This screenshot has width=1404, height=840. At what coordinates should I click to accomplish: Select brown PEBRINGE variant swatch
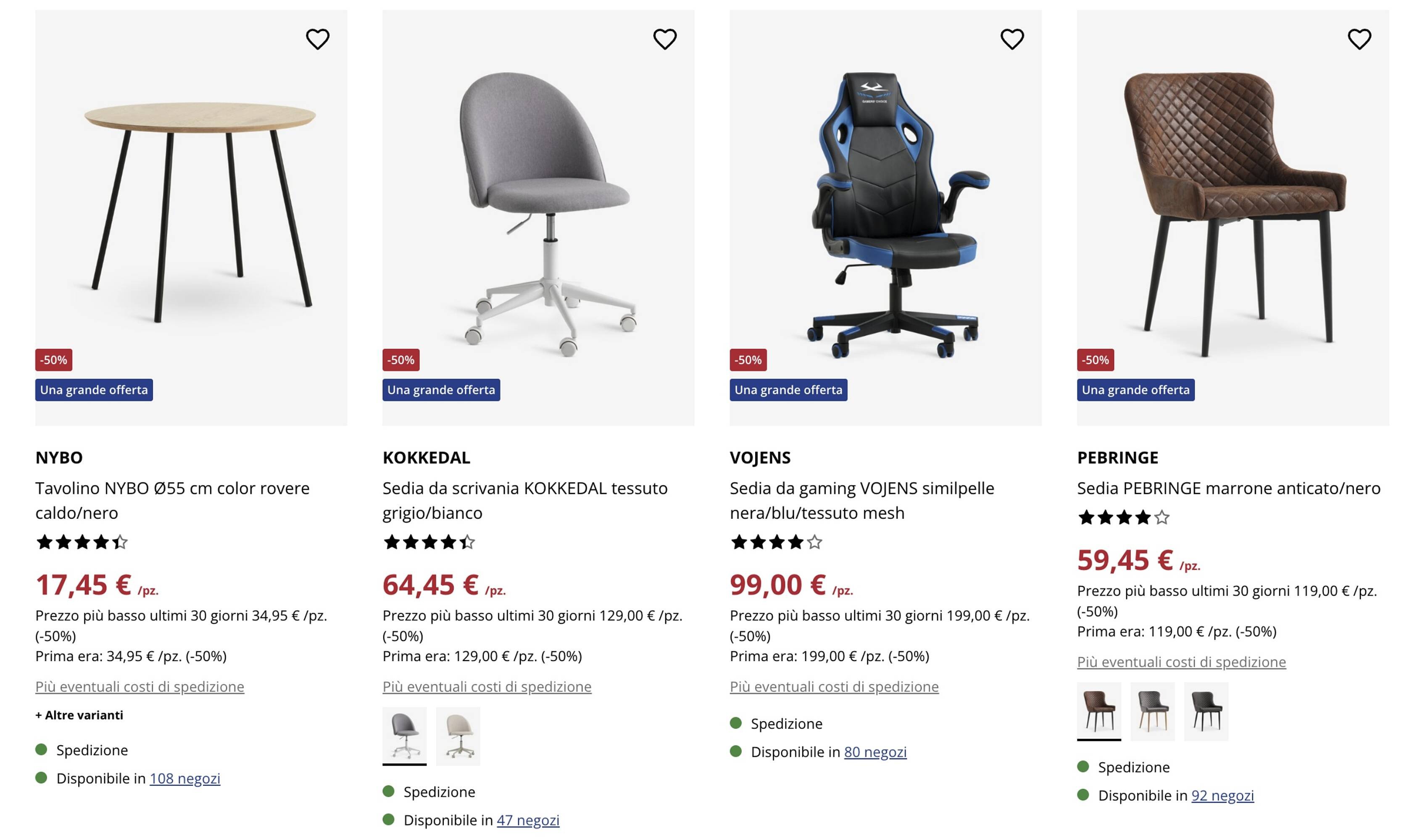coord(1099,711)
